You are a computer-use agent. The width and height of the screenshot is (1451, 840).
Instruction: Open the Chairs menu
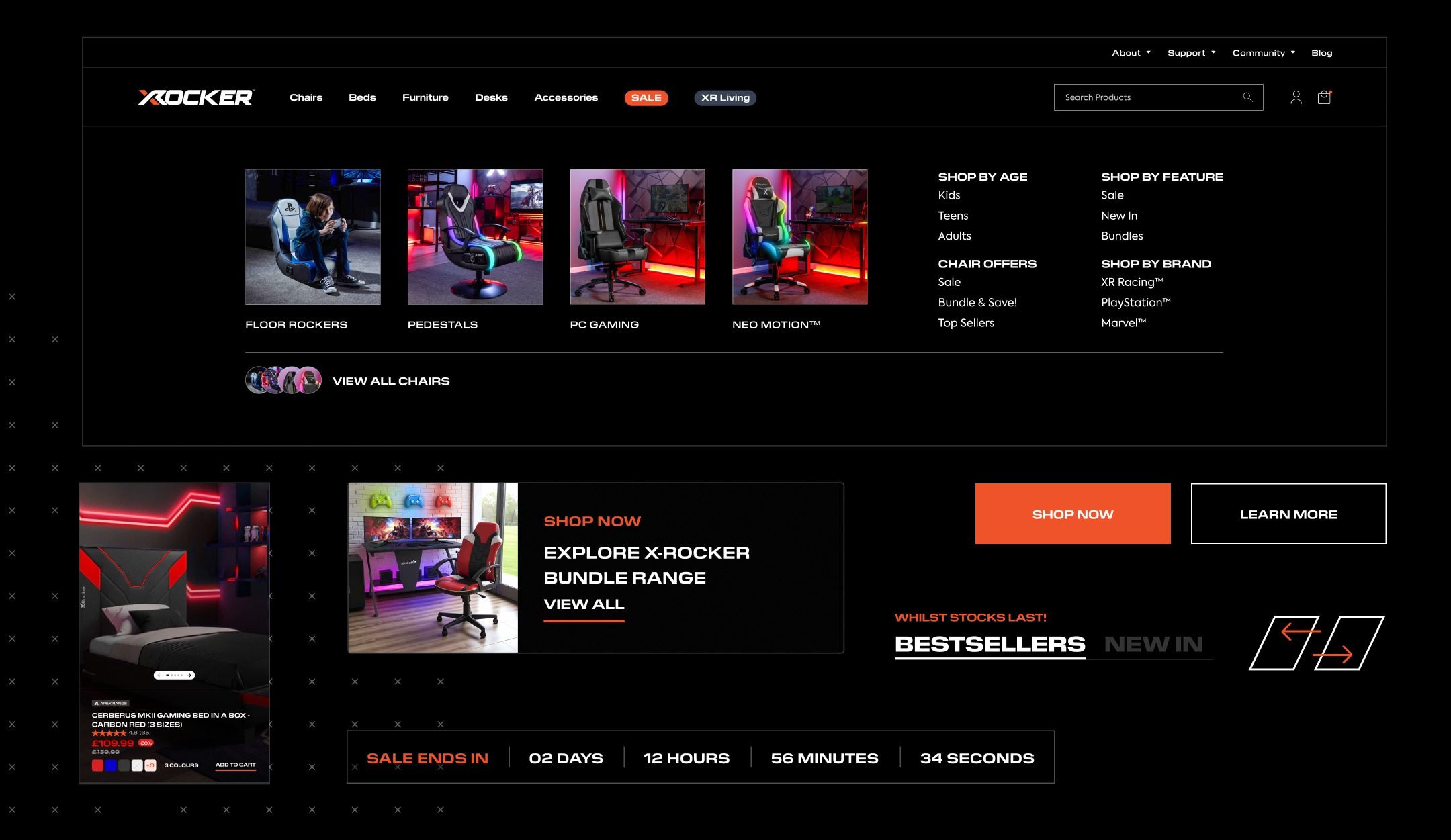click(306, 97)
